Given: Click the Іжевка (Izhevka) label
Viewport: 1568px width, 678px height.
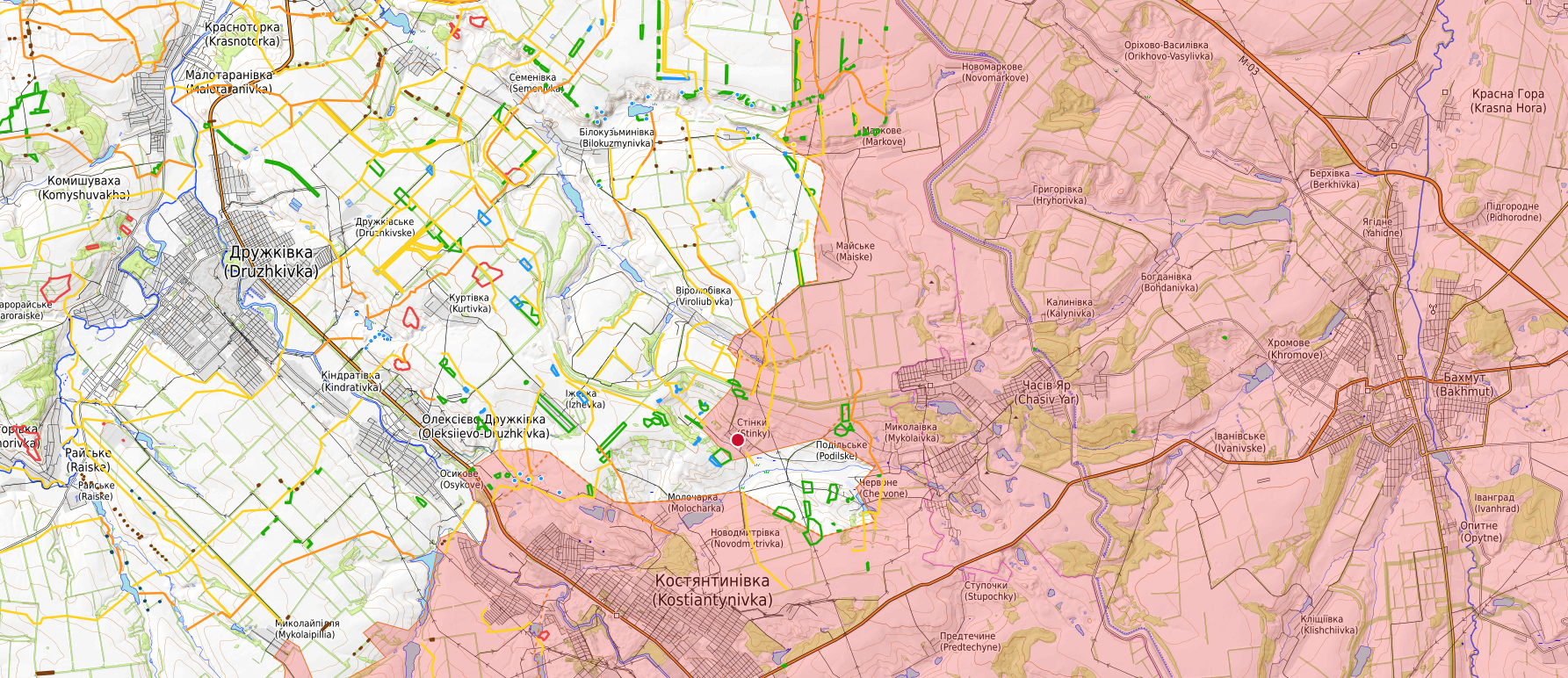Looking at the screenshot, I should click(584, 399).
